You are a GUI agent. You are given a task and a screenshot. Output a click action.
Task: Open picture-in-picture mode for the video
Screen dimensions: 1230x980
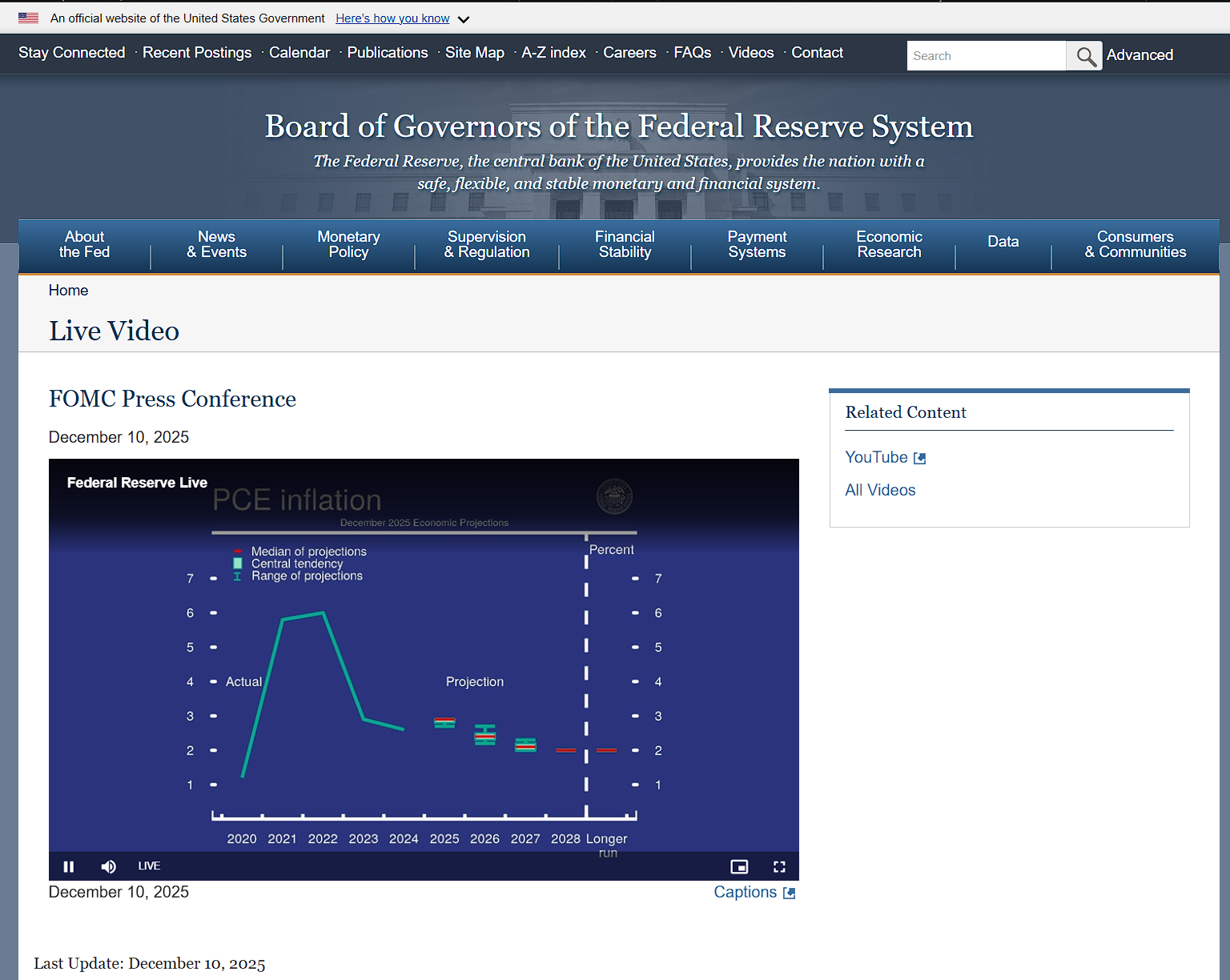(739, 866)
